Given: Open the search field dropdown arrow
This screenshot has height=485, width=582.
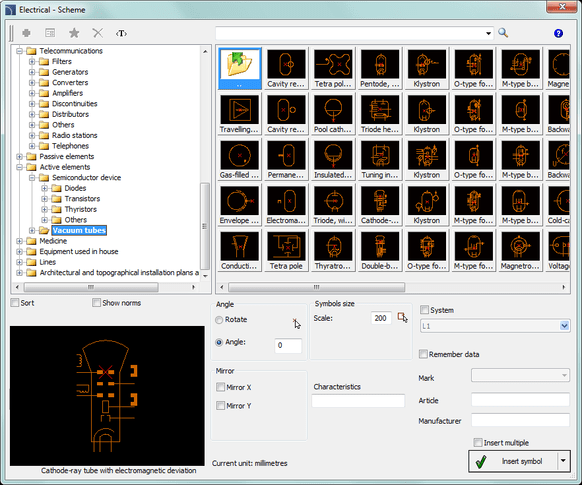Looking at the screenshot, I should [488, 33].
